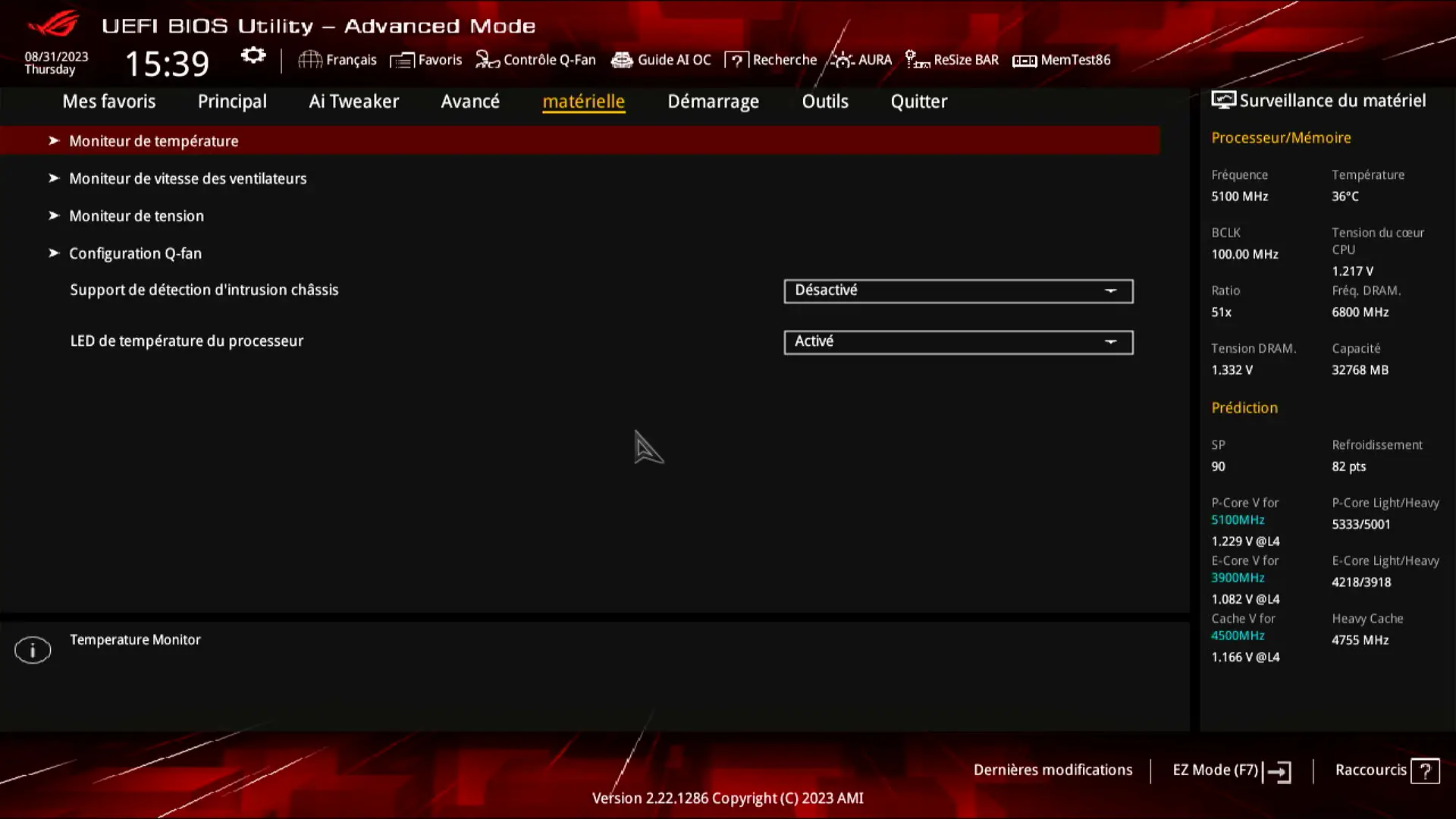Expand Moniteur de vitesse des ventilateurs arrow
Image resolution: width=1456 pixels, height=819 pixels.
54,177
